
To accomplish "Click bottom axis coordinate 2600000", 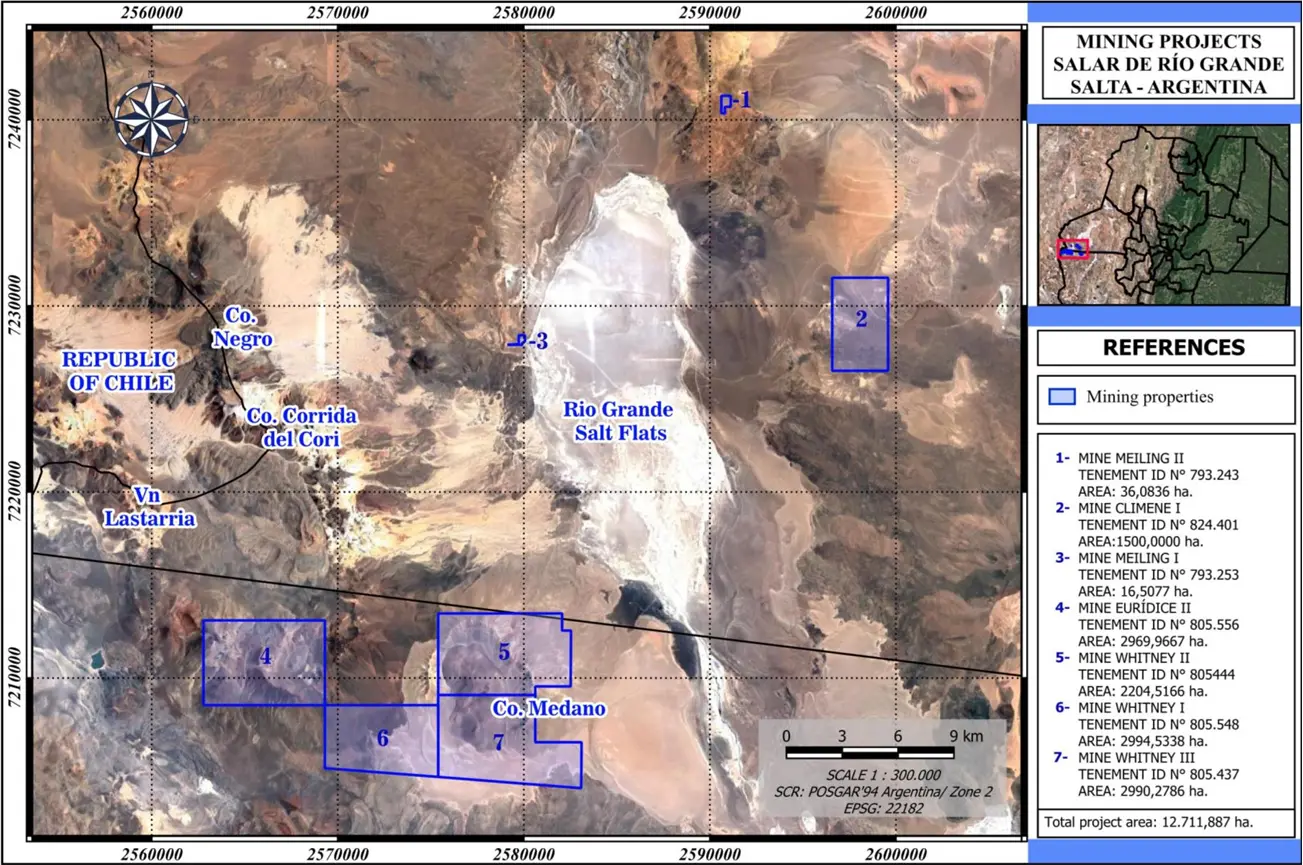I will [x=896, y=853].
